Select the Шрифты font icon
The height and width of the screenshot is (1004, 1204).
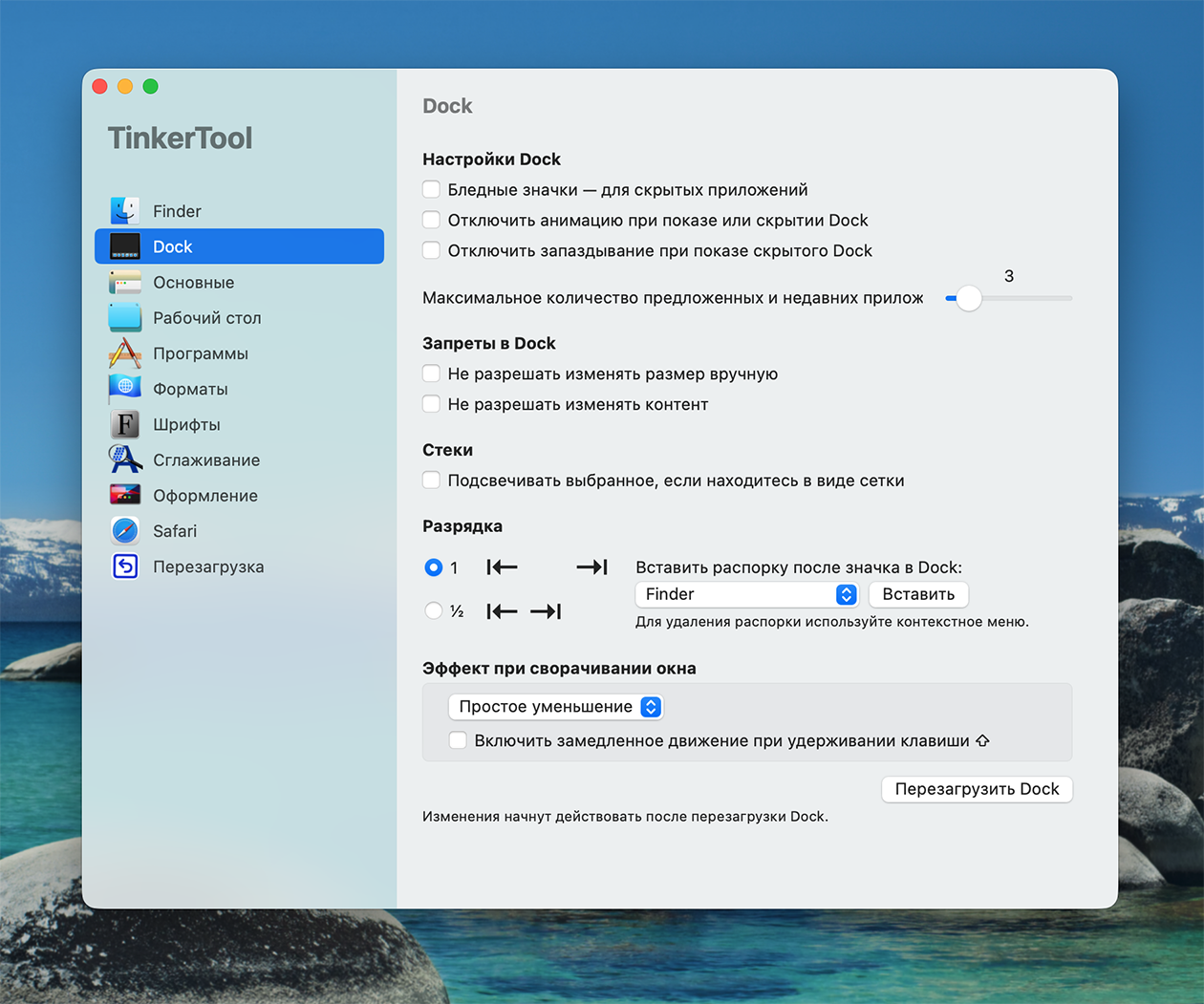pyautogui.click(x=125, y=424)
